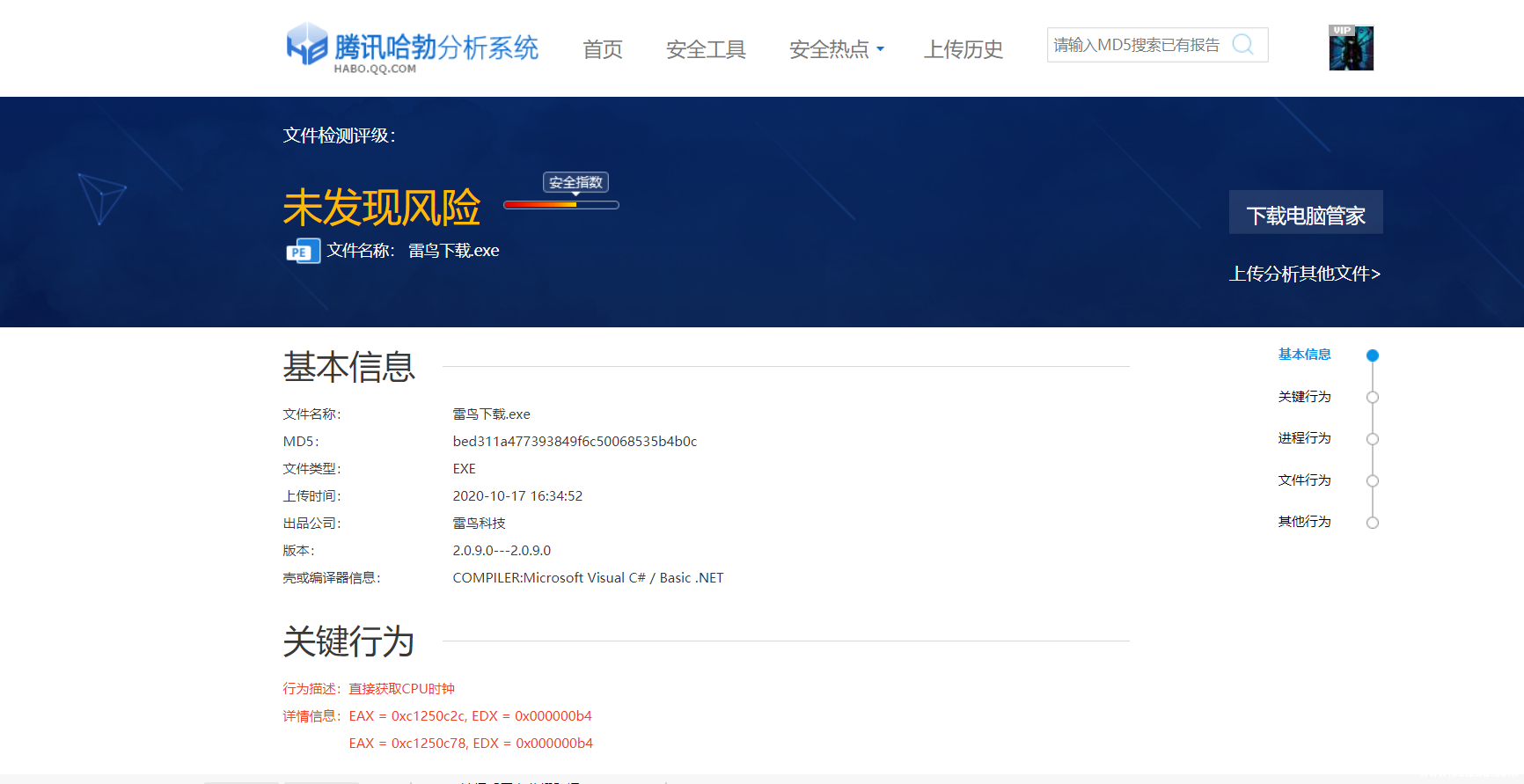Open the VIP user avatar
The height and width of the screenshot is (784, 1524).
1351,48
